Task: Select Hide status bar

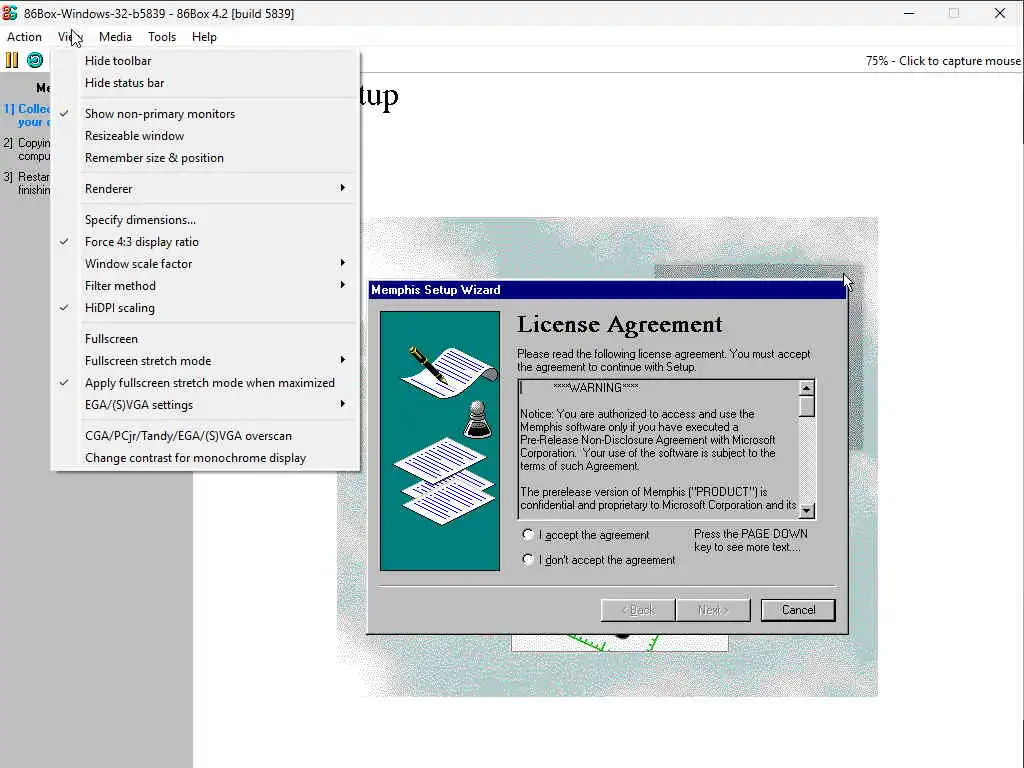Action: 205,83
